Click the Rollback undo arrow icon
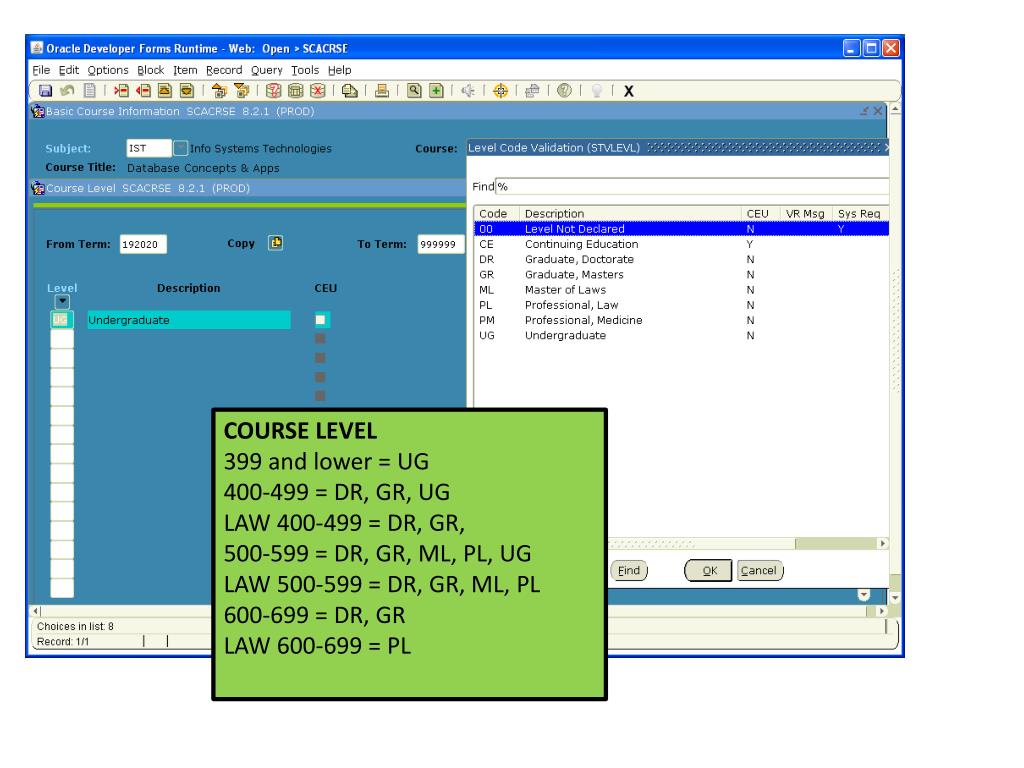Screen dimensions: 1024x768 [x=67, y=91]
